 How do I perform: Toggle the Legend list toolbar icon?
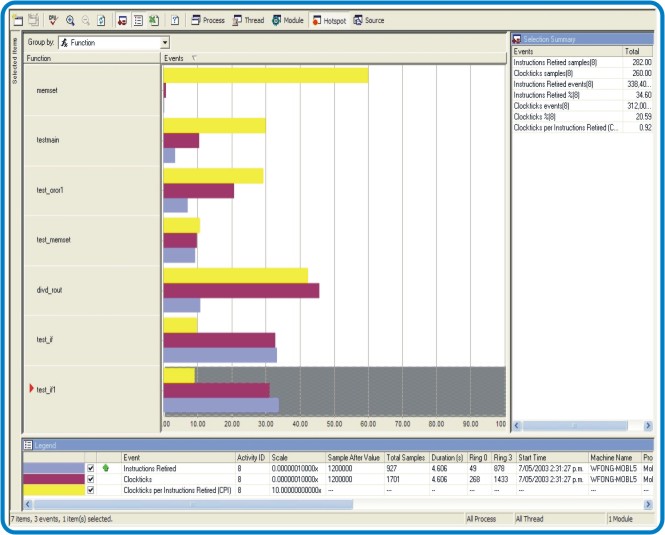click(x=138, y=20)
